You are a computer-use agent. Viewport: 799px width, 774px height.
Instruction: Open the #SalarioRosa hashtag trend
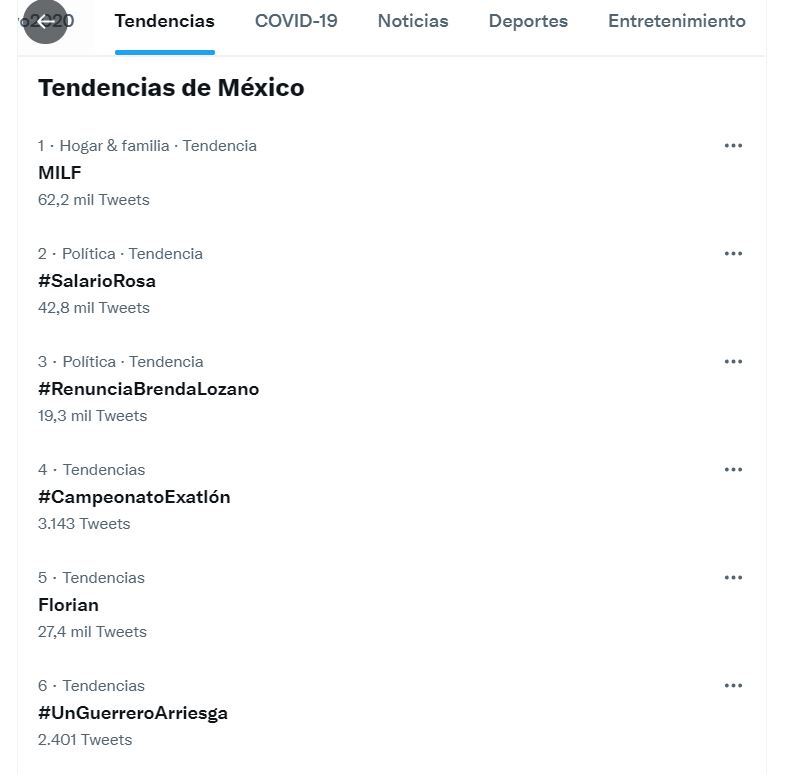click(x=97, y=281)
